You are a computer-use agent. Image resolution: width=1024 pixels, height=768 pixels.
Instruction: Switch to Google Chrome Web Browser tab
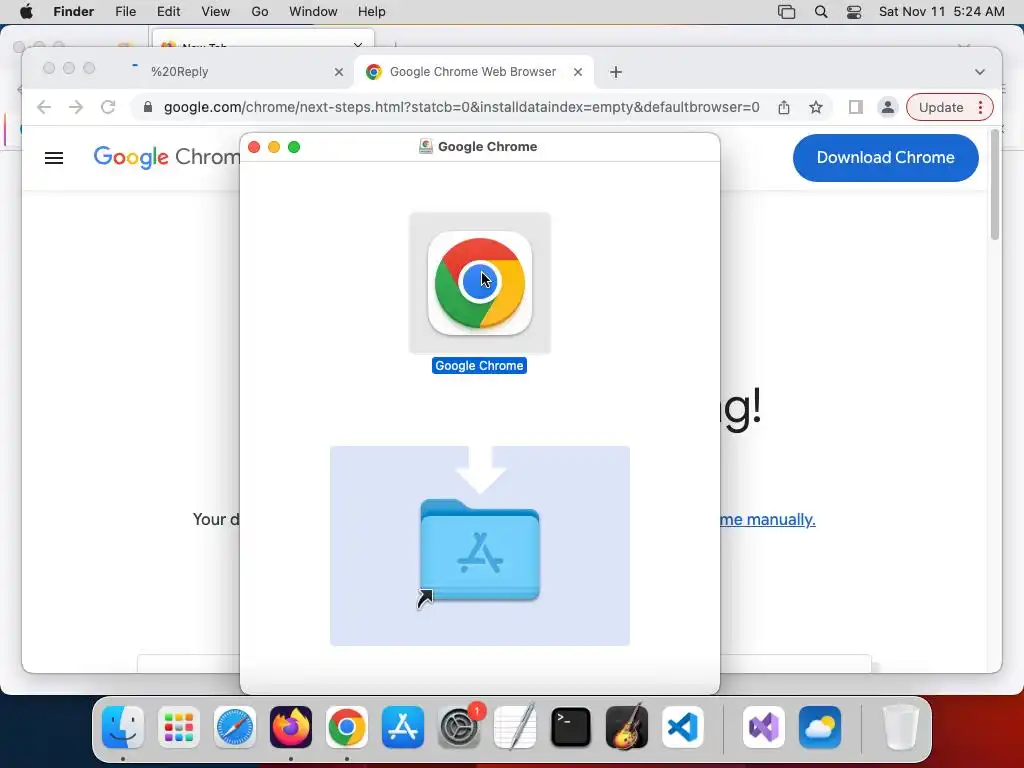[473, 72]
